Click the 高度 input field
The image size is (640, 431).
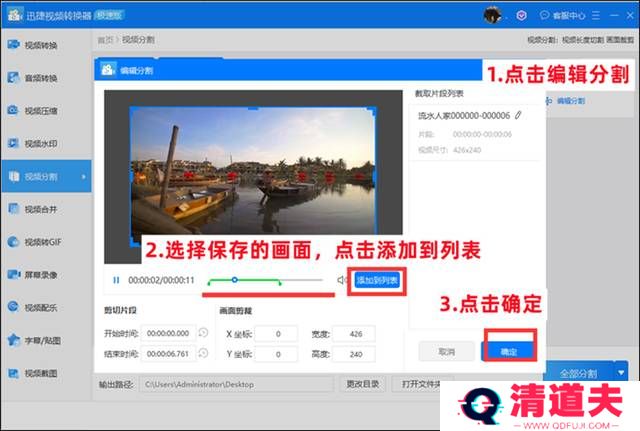[354, 354]
